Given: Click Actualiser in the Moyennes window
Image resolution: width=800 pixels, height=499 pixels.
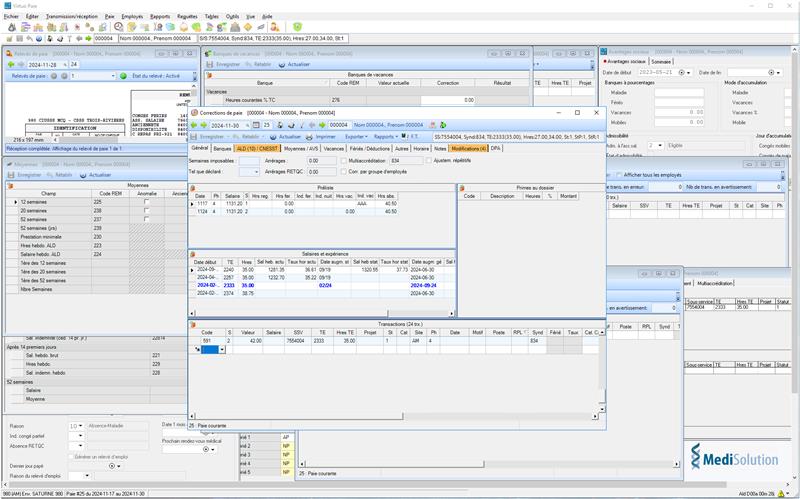Looking at the screenshot, I should pyautogui.click(x=95, y=175).
